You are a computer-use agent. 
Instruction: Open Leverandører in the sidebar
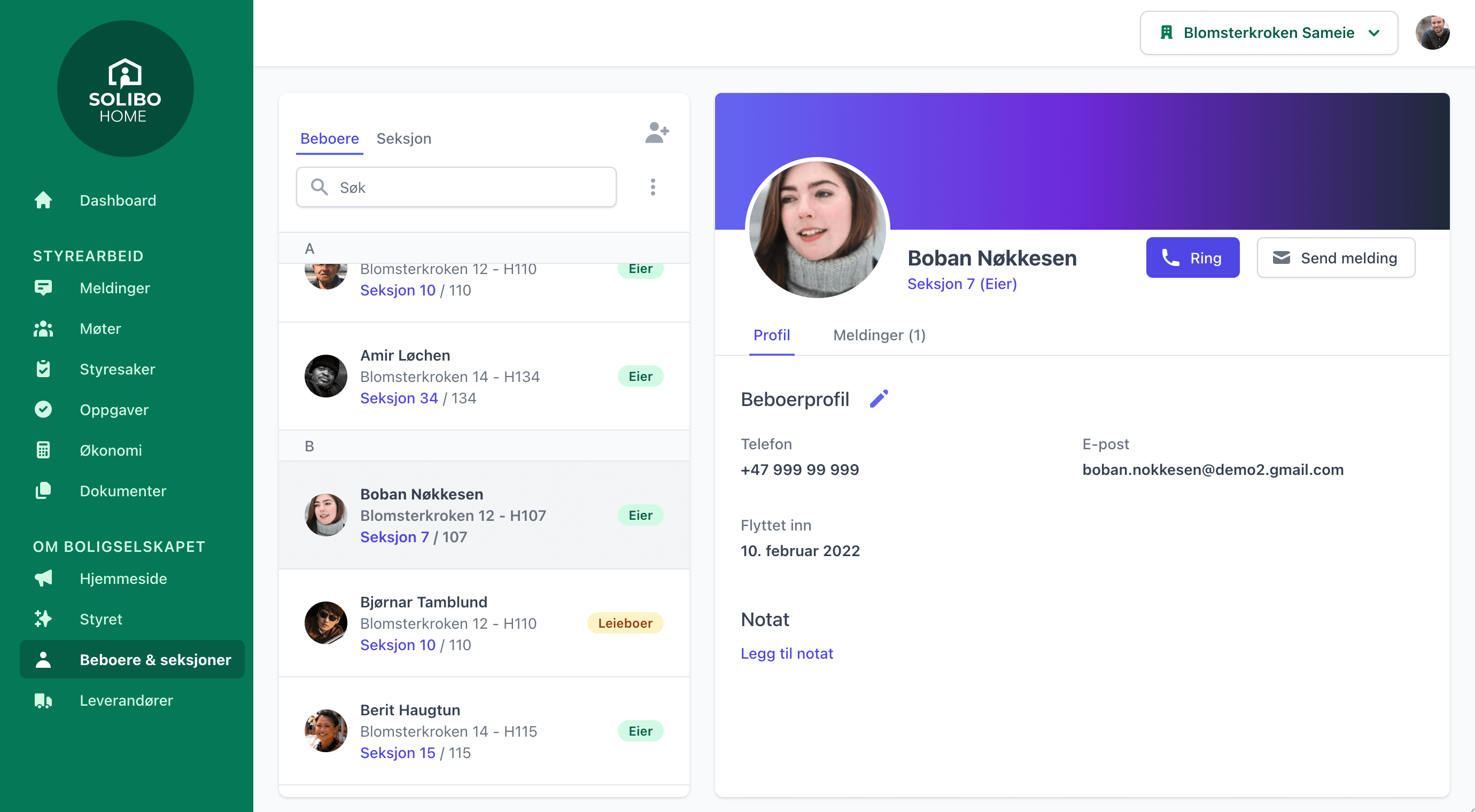[x=126, y=700]
